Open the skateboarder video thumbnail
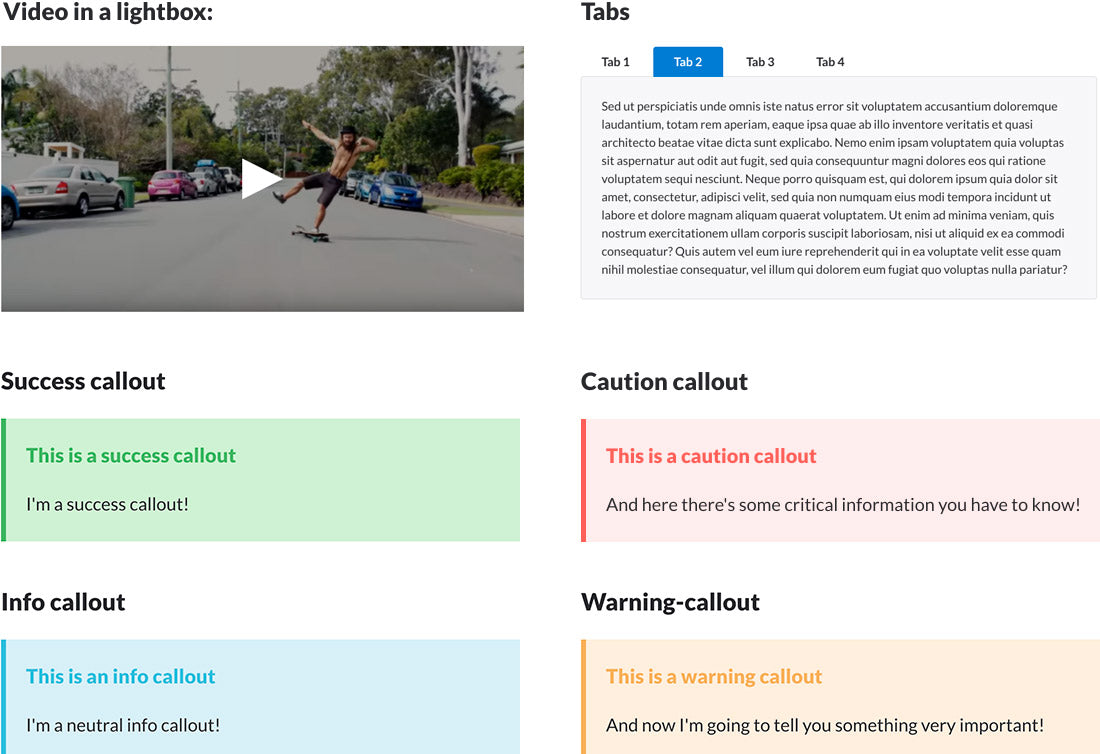Image resolution: width=1100 pixels, height=754 pixels. click(x=262, y=179)
